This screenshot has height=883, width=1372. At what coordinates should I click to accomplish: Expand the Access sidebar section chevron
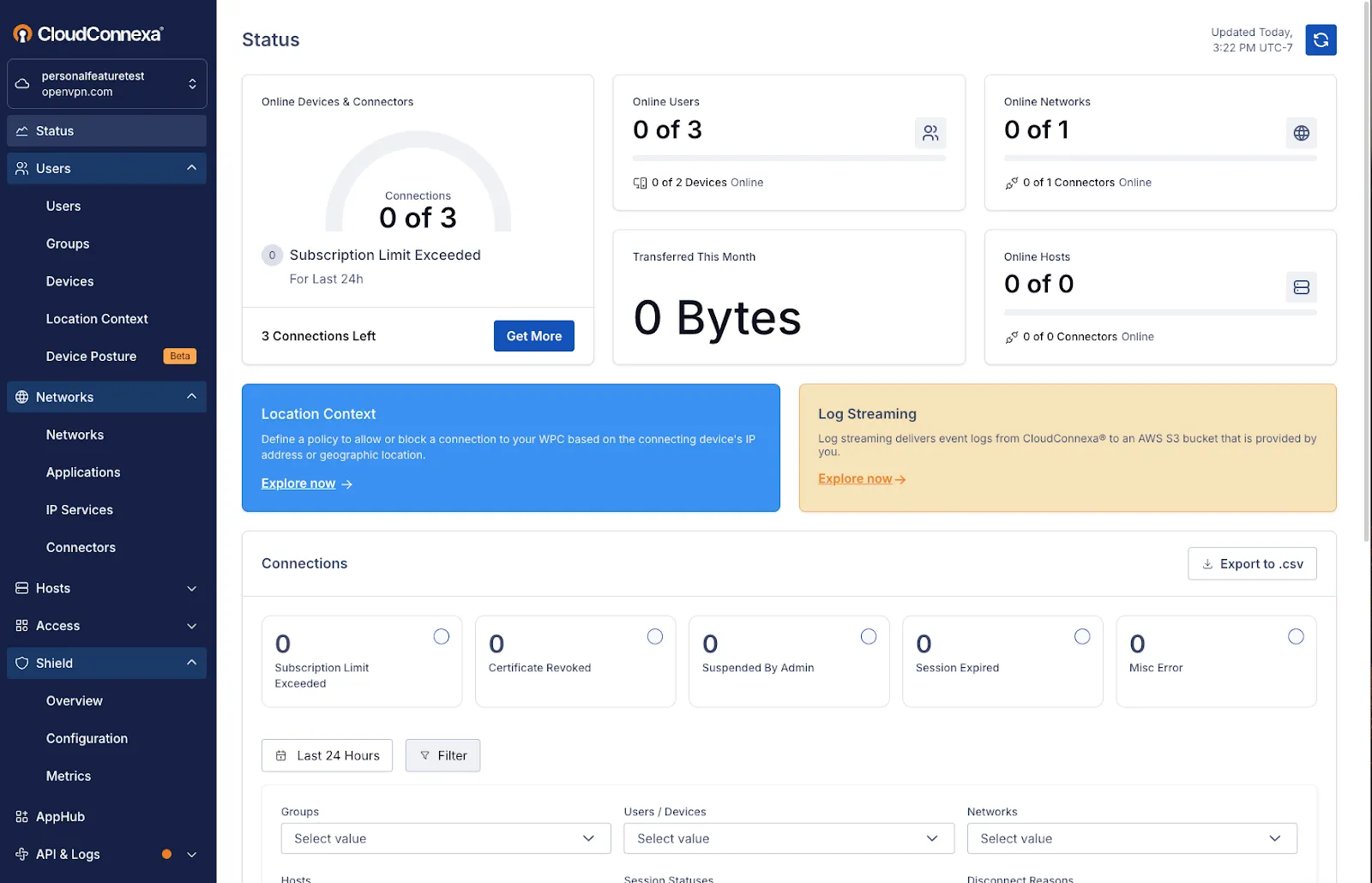[x=192, y=627]
